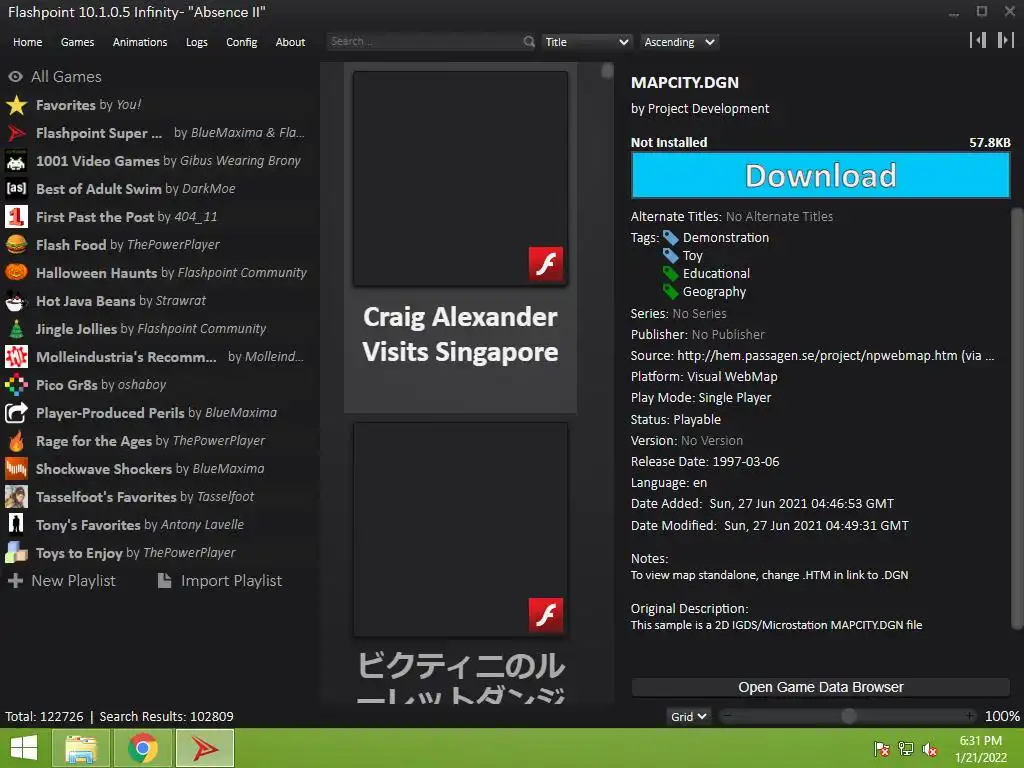Focus the Search input field
Screen dimensions: 1024x768
424,42
